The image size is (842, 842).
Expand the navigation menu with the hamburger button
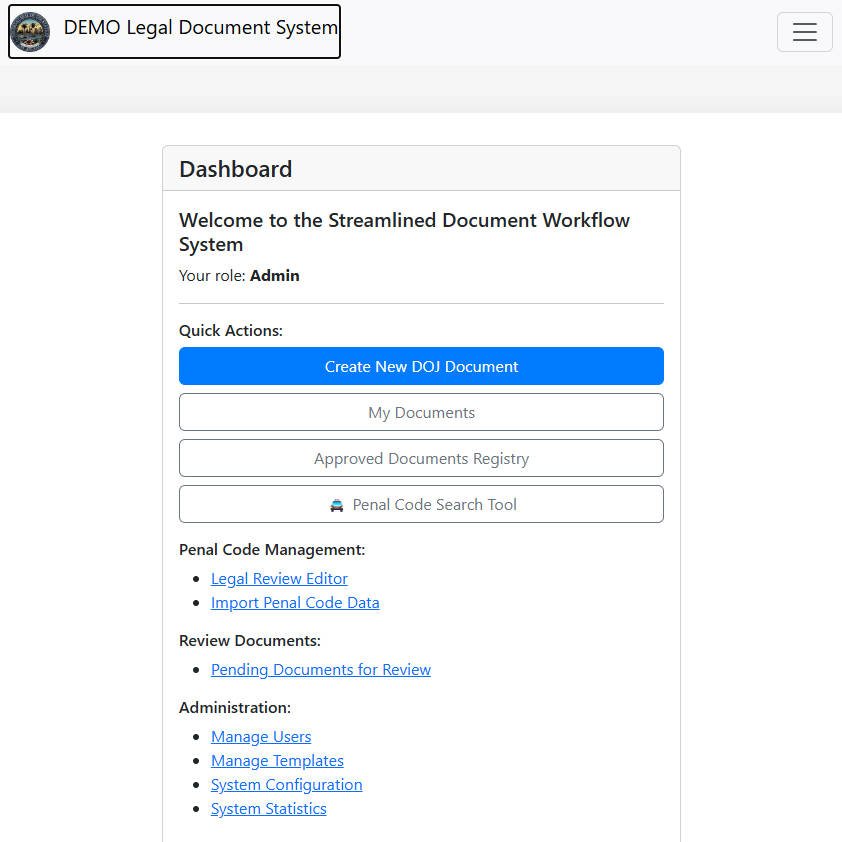point(804,31)
